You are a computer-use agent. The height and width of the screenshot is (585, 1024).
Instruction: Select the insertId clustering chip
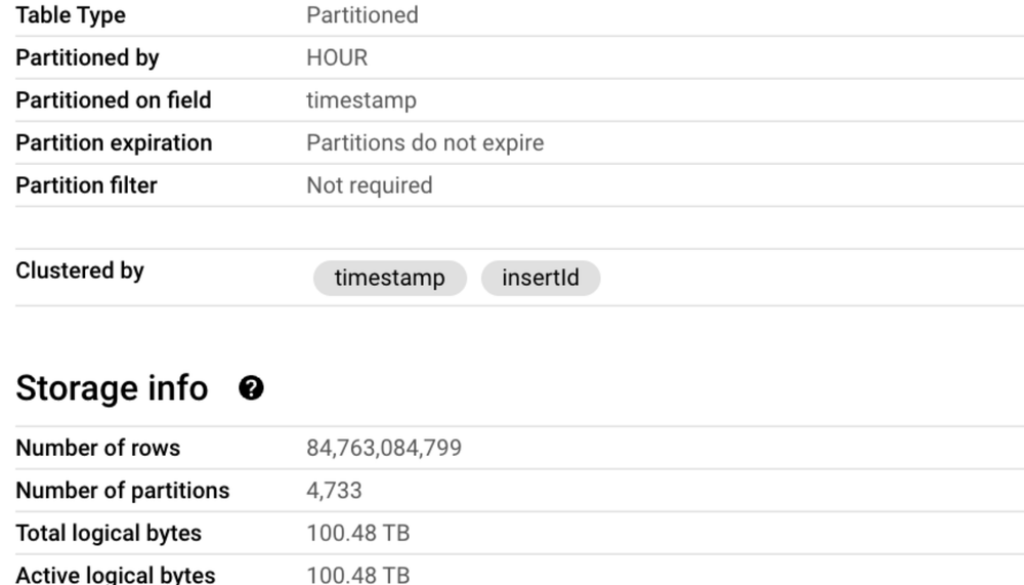(x=540, y=278)
